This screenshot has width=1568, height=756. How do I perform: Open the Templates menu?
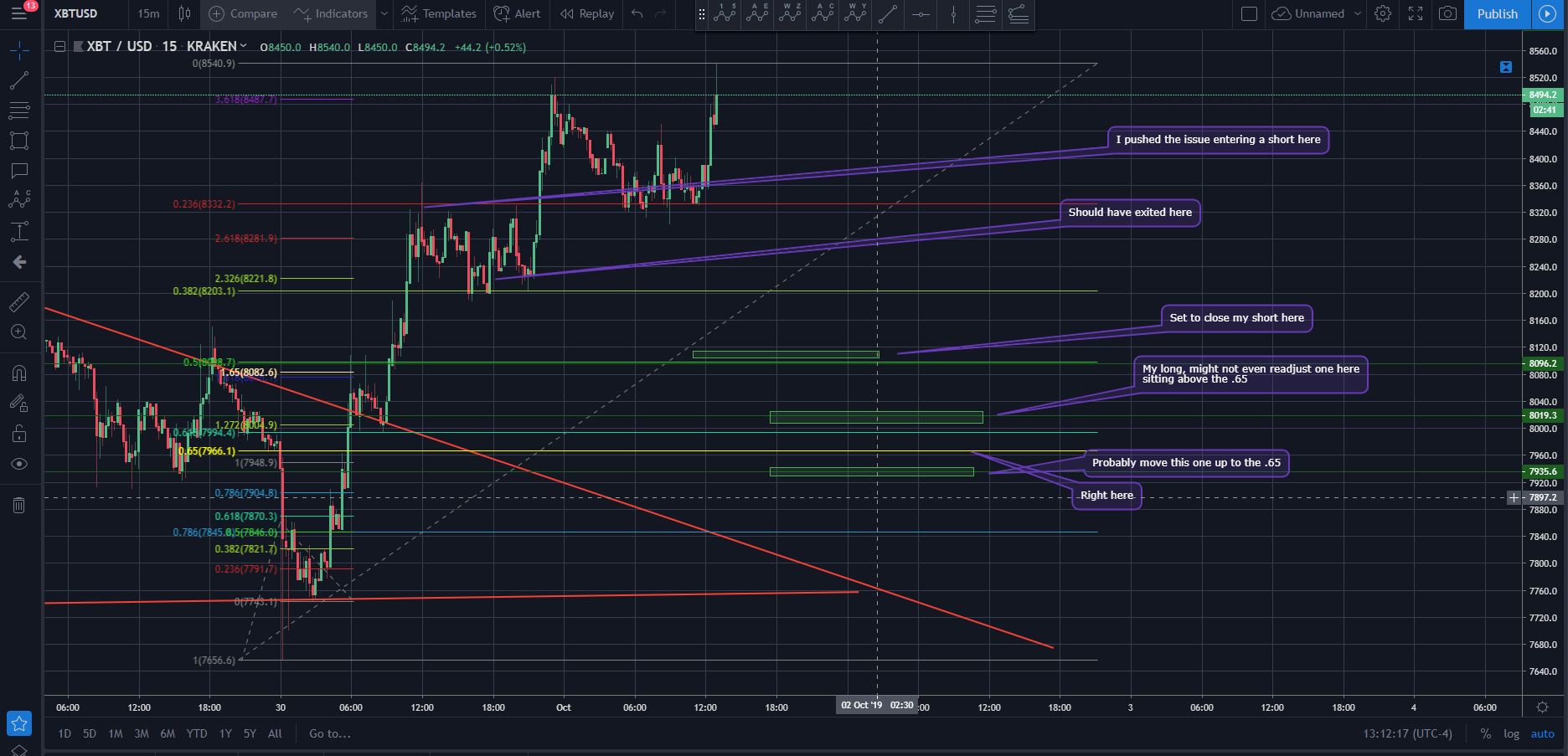[x=439, y=13]
